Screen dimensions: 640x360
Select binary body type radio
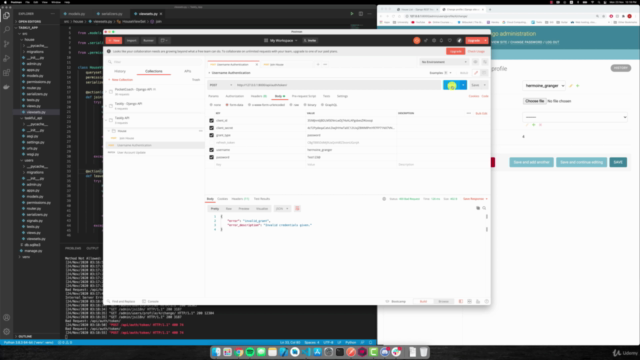click(305, 105)
